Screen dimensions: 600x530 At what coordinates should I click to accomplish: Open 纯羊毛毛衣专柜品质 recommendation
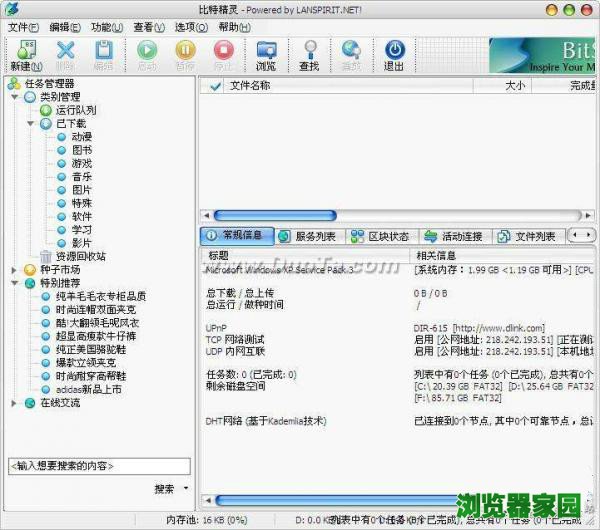101,296
